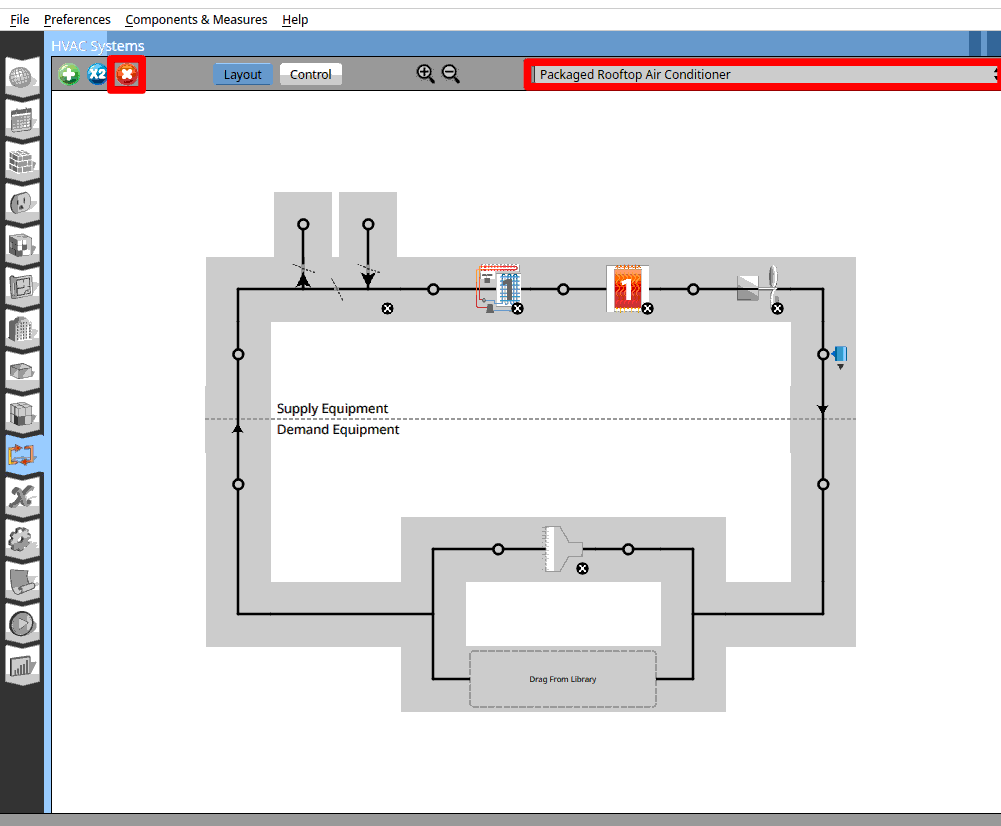
Task: Select the heating coil component
Action: pos(627,288)
